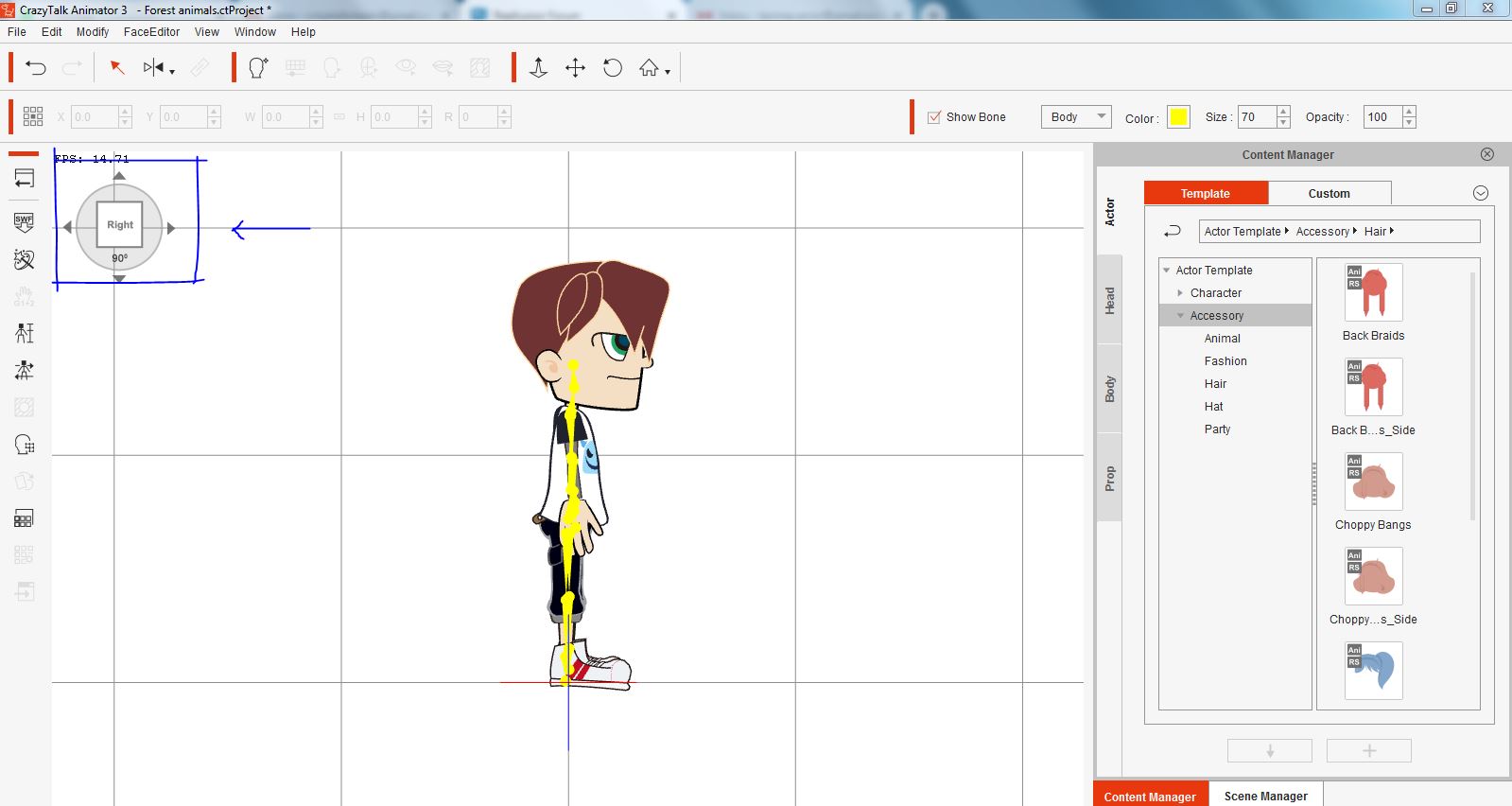Click the yellow bone Color swatch

[x=1178, y=117]
